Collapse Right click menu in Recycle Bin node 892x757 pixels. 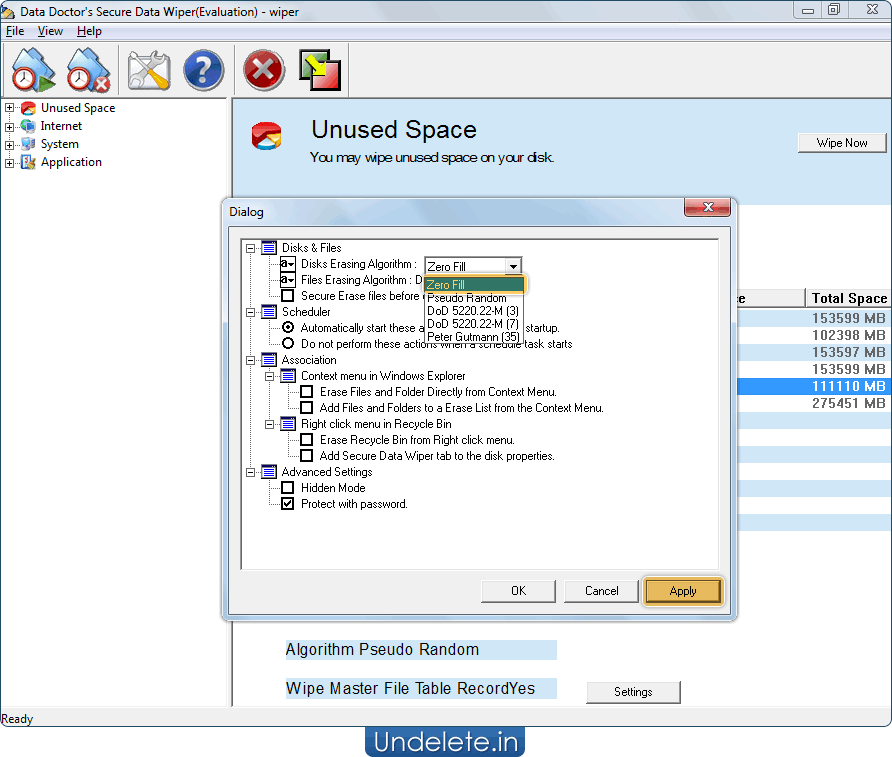(x=270, y=424)
